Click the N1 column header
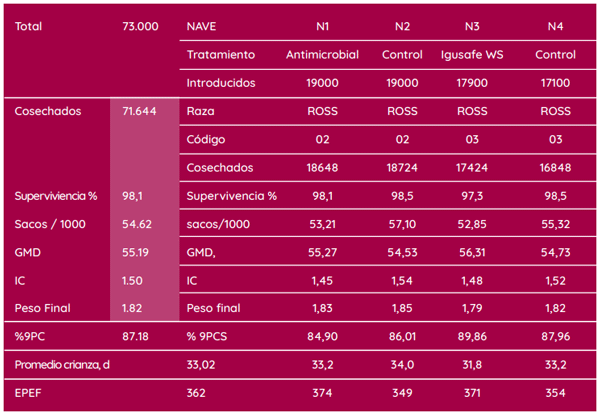Viewport: 600px width, 415px height. [322, 25]
